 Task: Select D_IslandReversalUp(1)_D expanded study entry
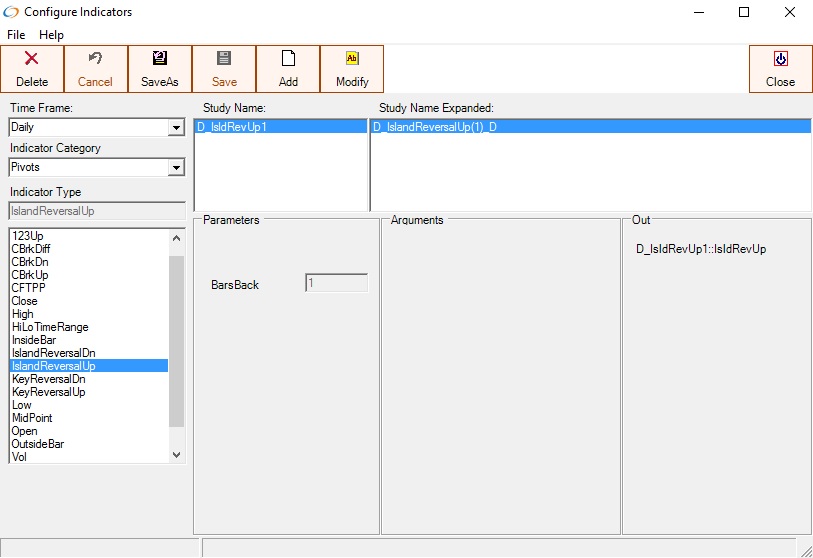coord(435,127)
